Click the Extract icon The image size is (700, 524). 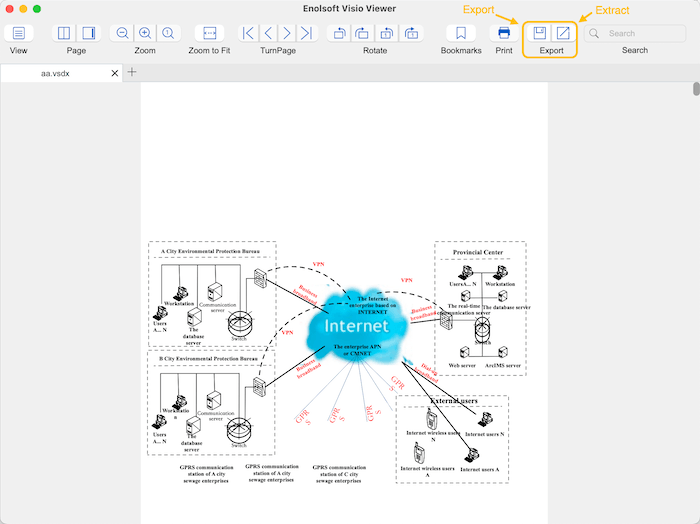pyautogui.click(x=563, y=34)
